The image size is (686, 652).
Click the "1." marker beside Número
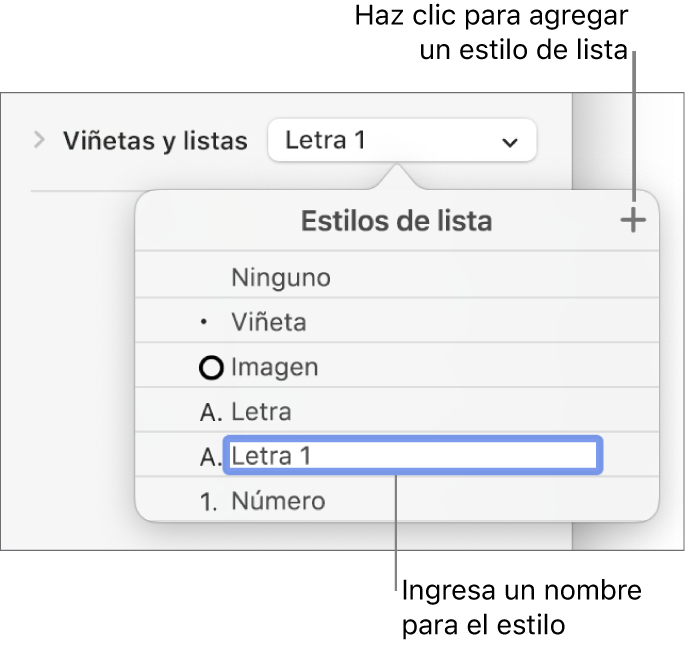pyautogui.click(x=210, y=501)
